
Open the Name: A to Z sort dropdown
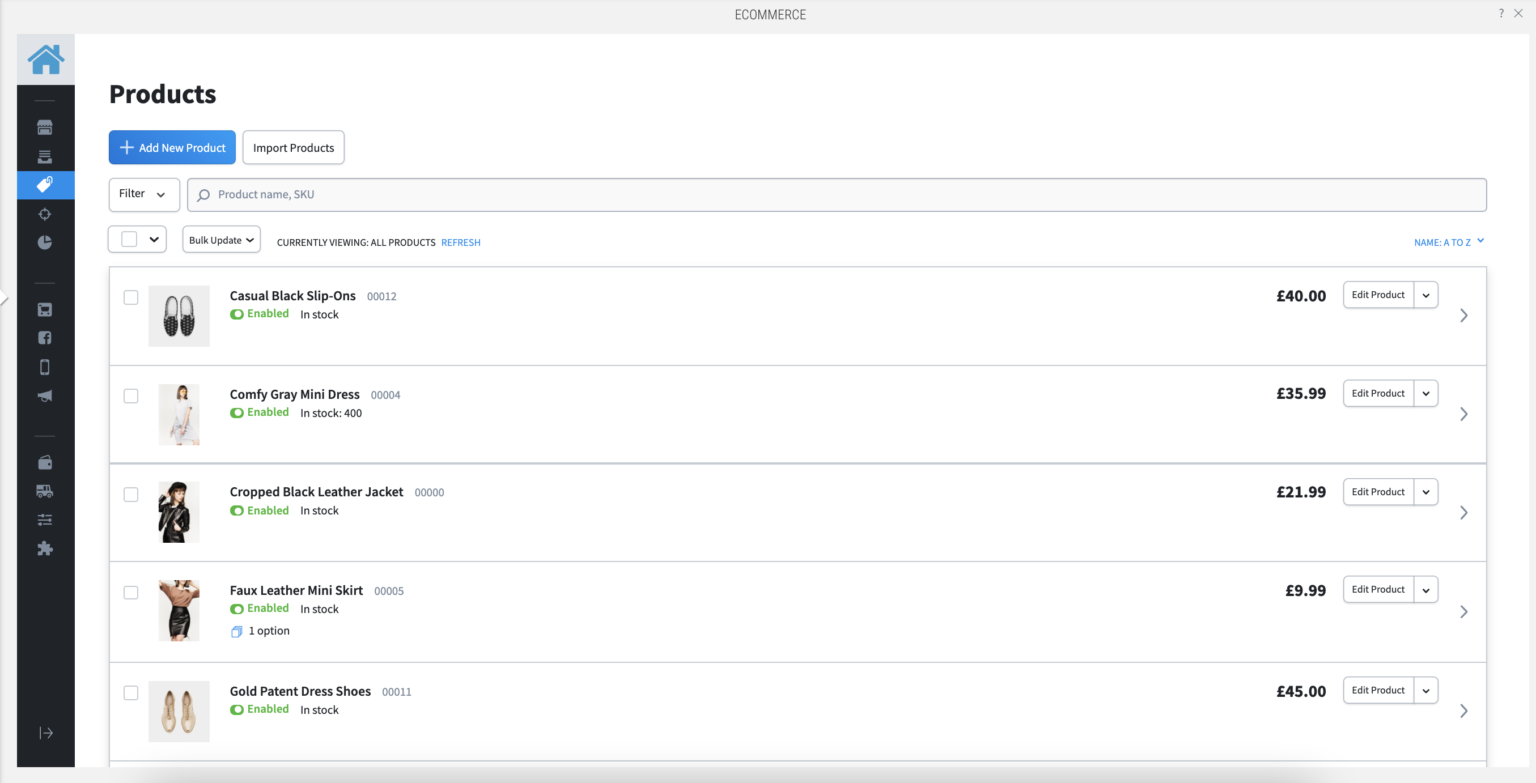click(x=1448, y=241)
